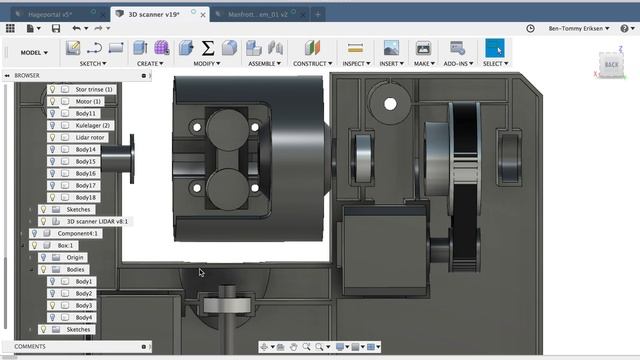Screen dimensions: 640x360
Task: Open the ADD-INS menu
Action: 458,64
